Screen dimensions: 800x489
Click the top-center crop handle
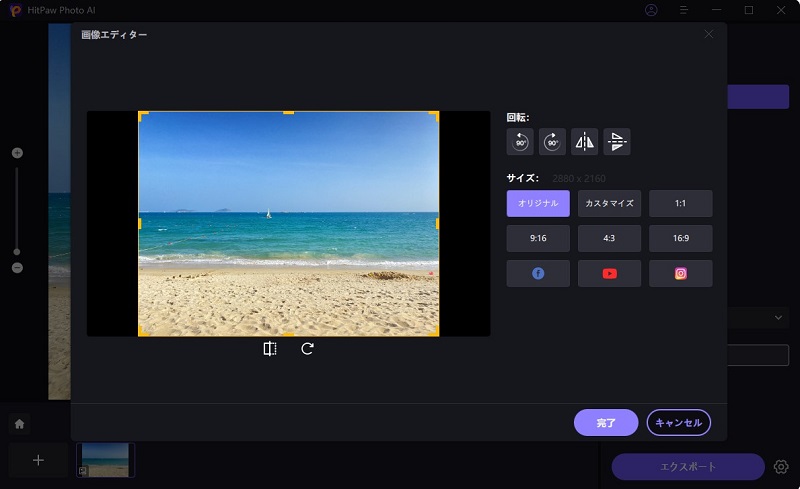pos(288,112)
